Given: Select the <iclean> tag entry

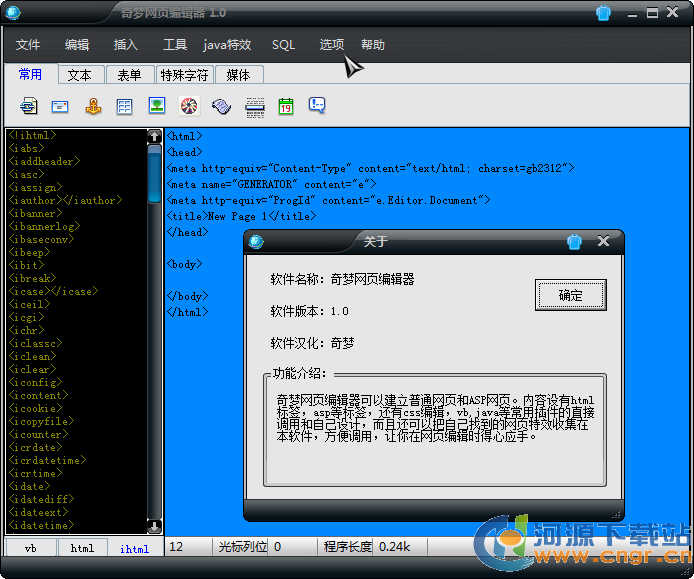Looking at the screenshot, I should pyautogui.click(x=32, y=356).
